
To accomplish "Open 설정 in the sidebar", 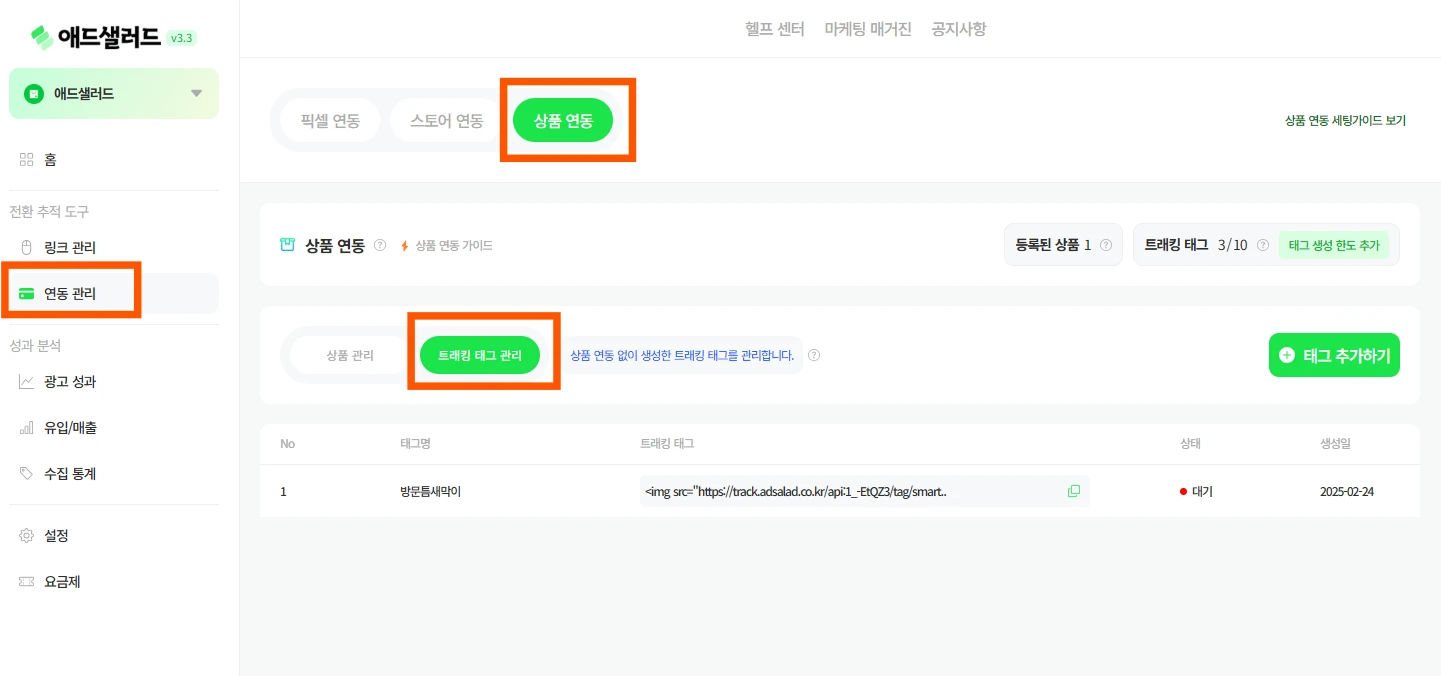I will (x=56, y=535).
